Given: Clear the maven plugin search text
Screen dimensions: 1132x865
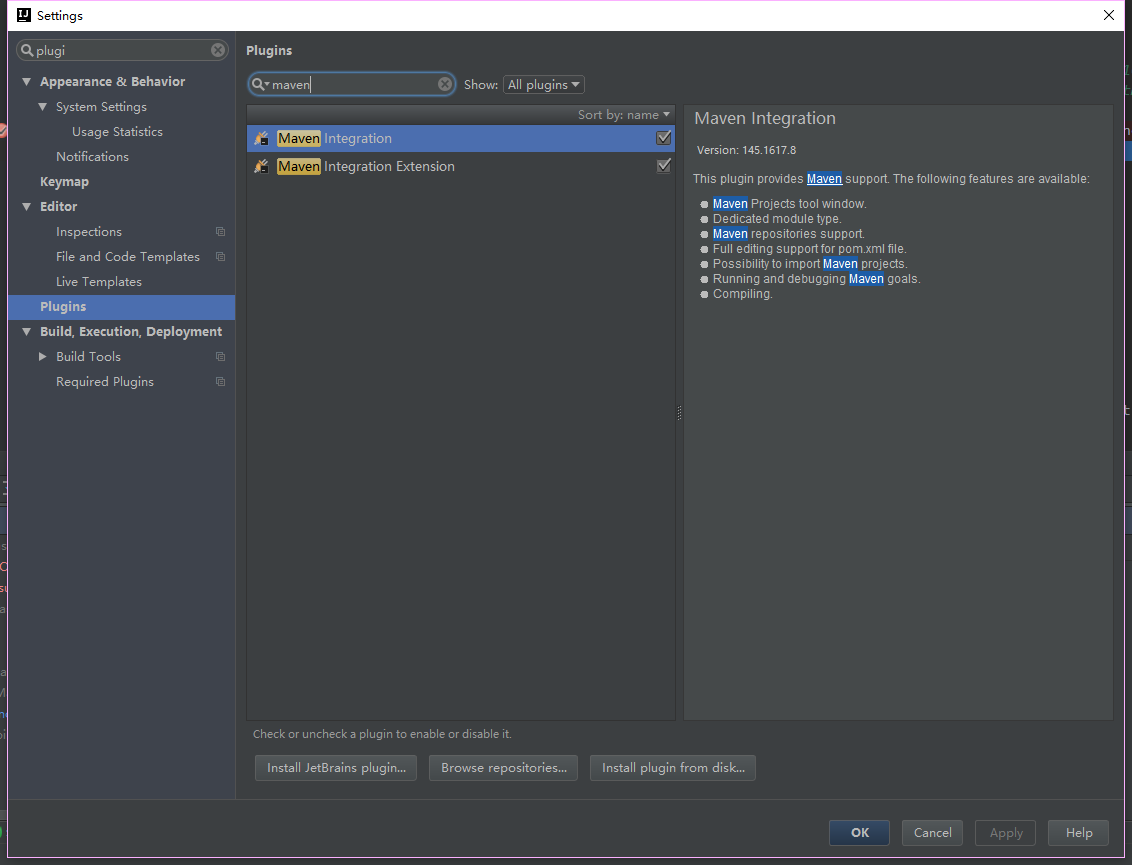Looking at the screenshot, I should coord(445,84).
